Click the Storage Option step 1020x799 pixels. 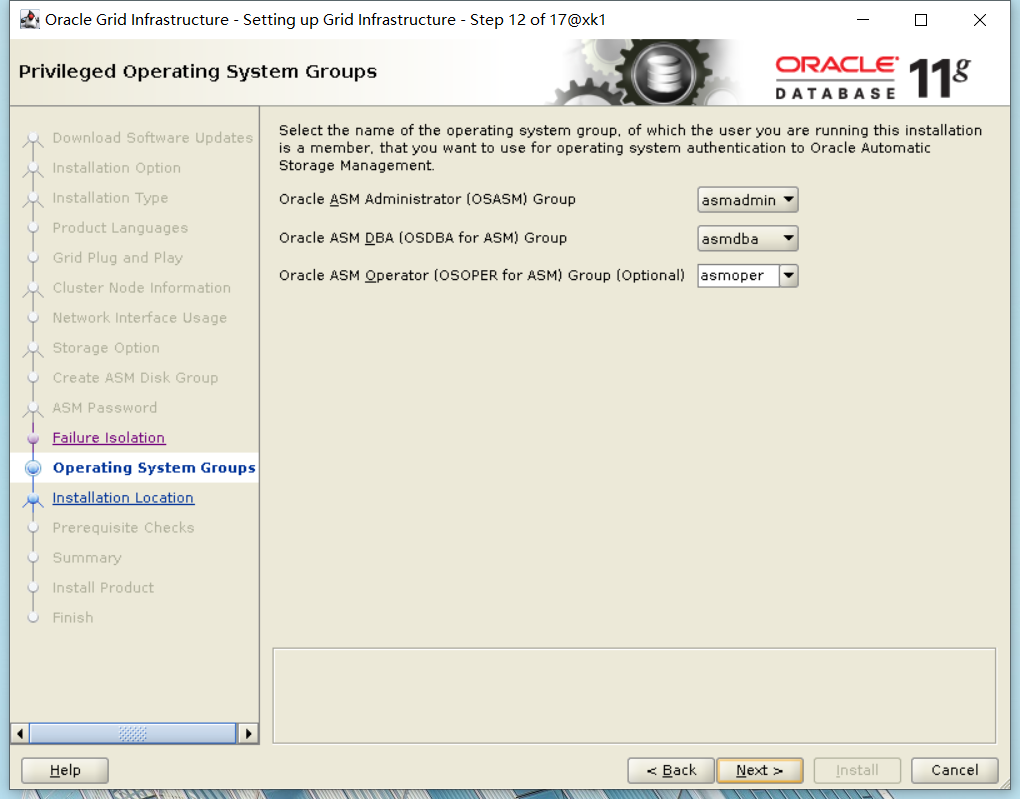point(106,347)
